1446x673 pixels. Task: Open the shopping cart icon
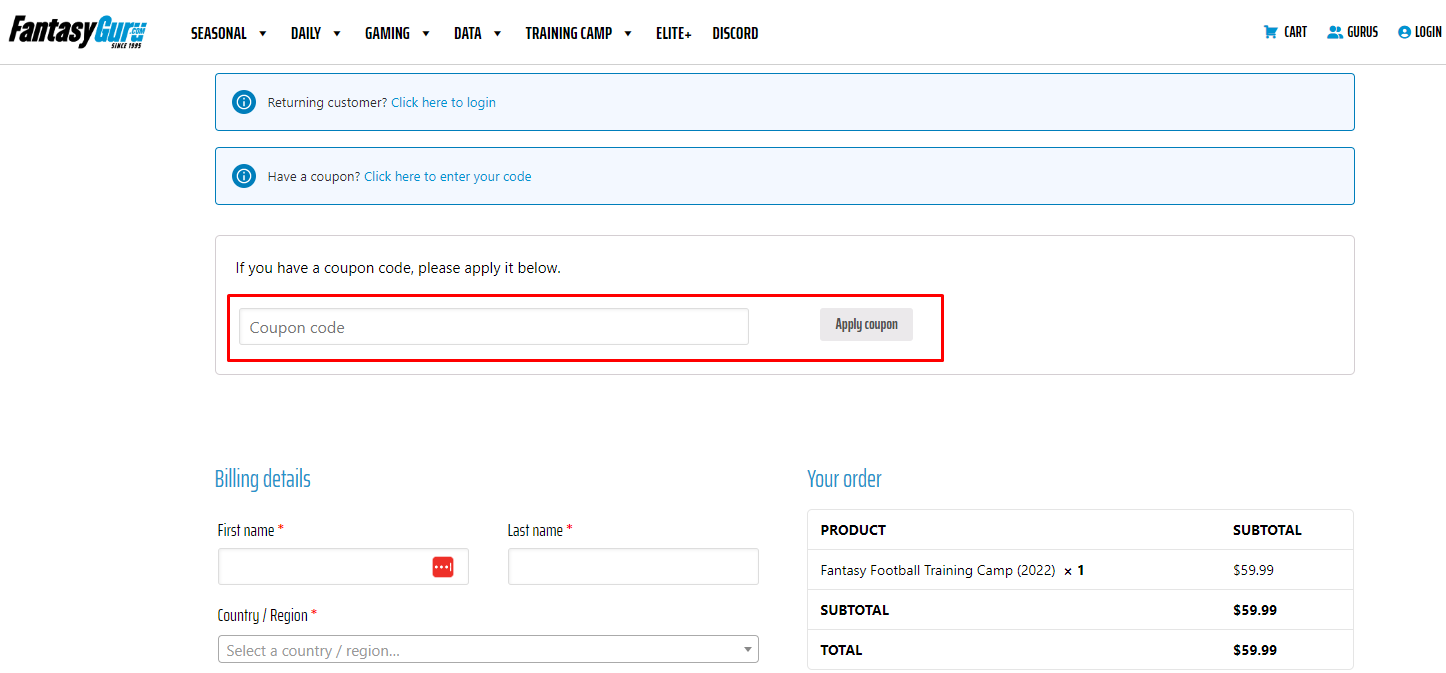coord(1271,32)
